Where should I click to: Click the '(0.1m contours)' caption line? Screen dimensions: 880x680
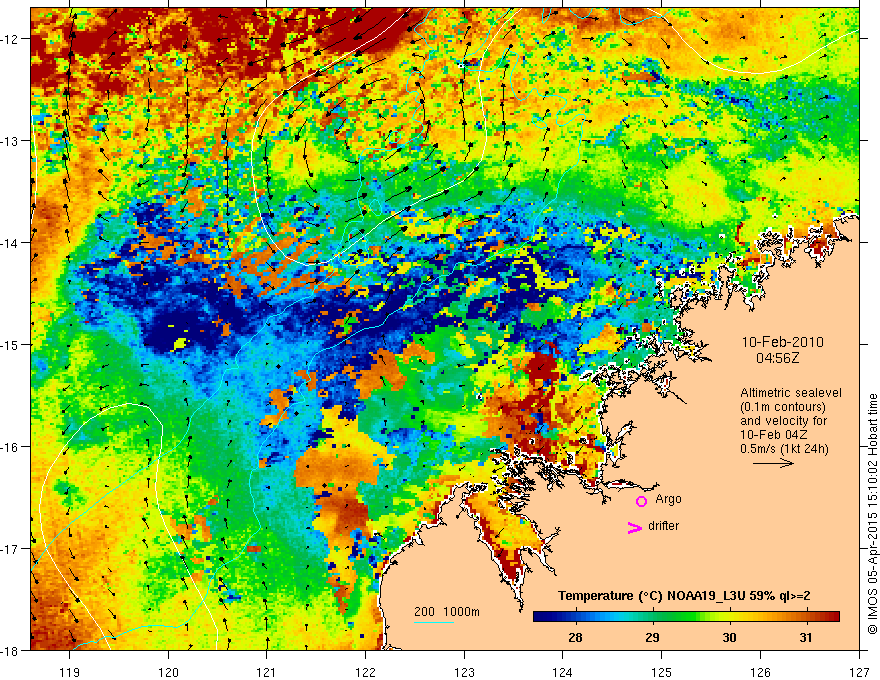tap(783, 407)
